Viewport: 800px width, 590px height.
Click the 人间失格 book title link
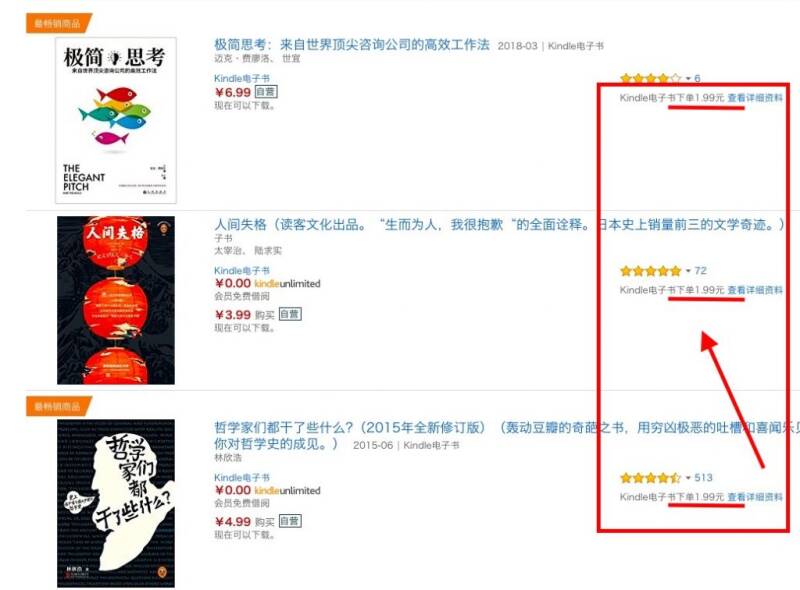coord(499,225)
